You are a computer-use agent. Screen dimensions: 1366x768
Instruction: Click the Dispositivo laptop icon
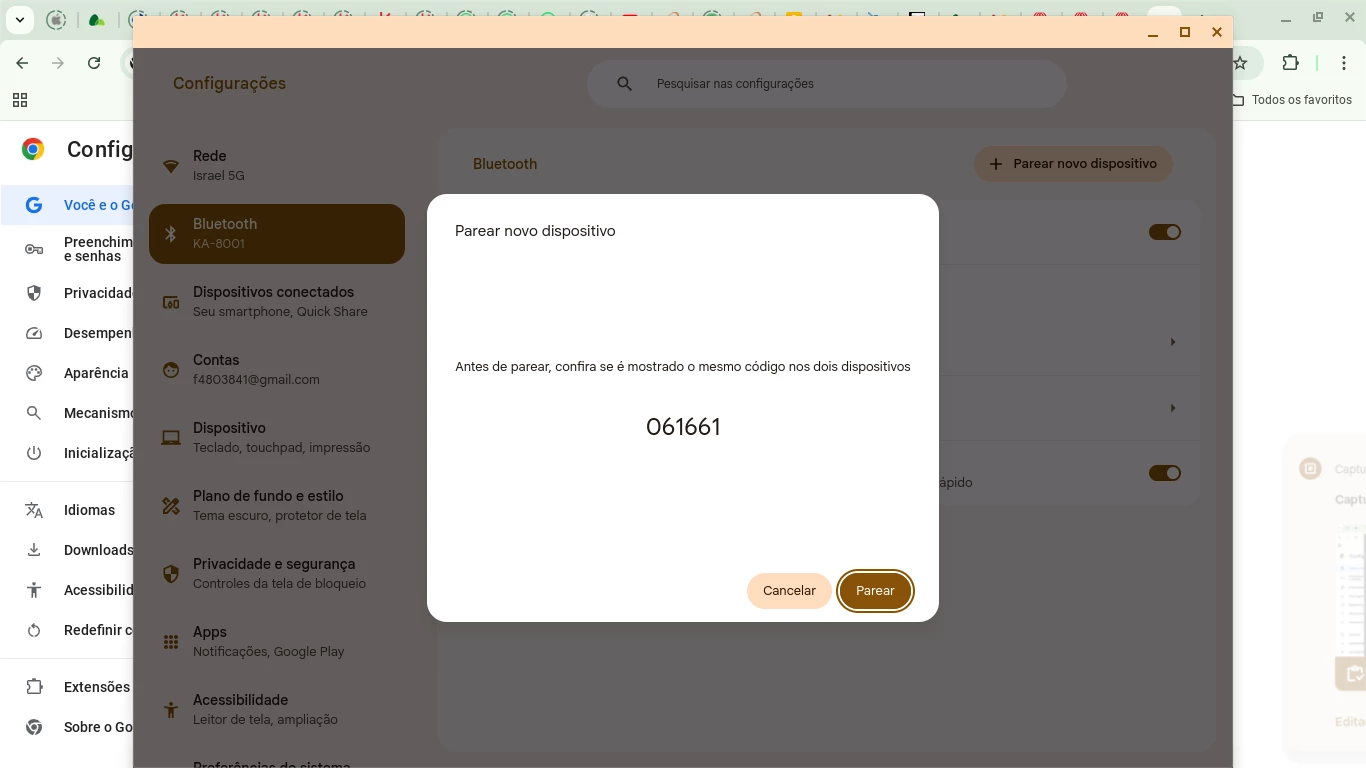tap(171, 438)
